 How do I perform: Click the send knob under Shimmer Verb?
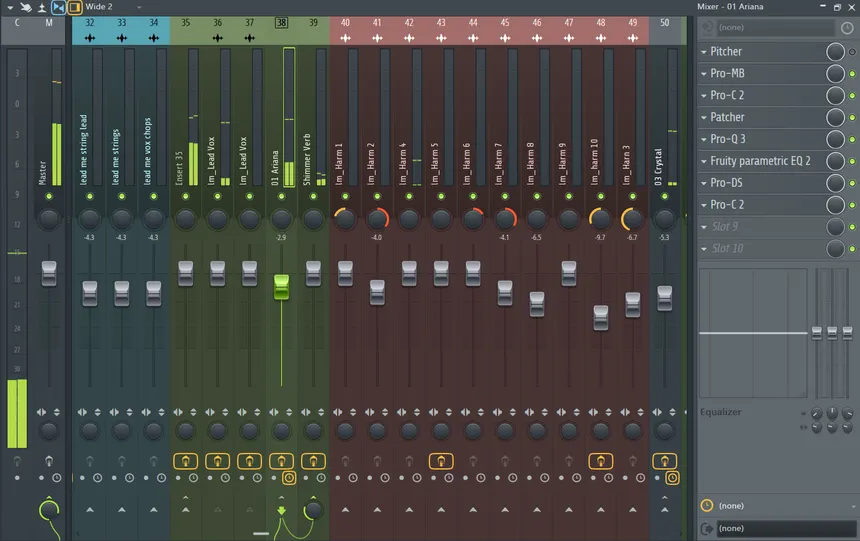[x=313, y=510]
